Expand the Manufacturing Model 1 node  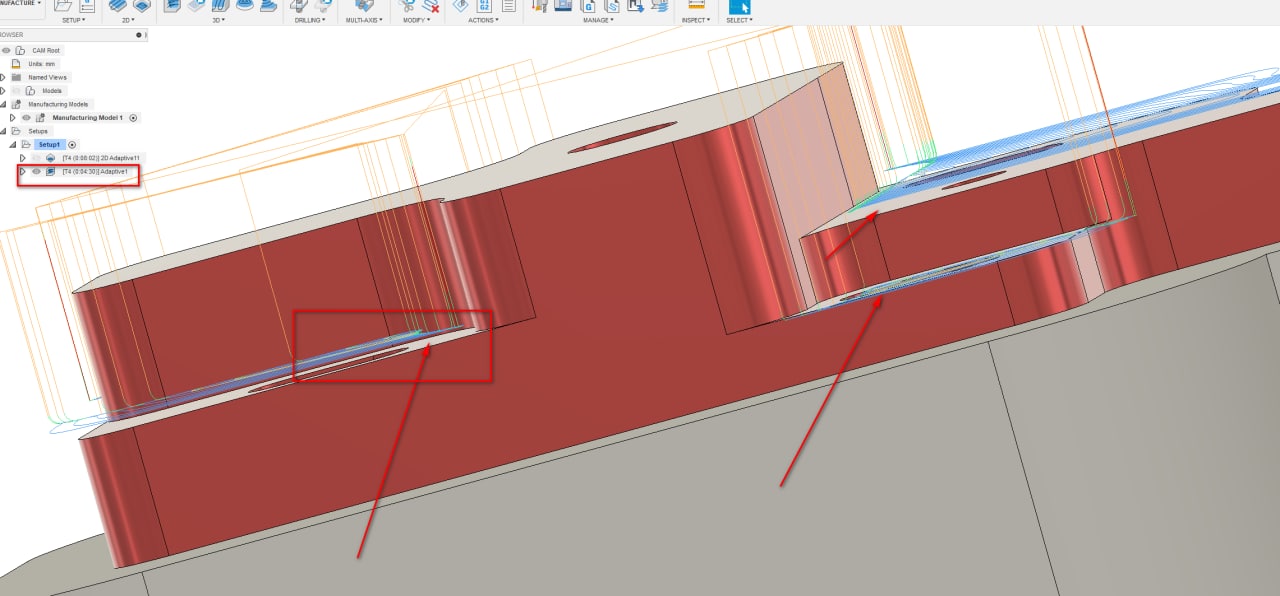pyautogui.click(x=13, y=118)
